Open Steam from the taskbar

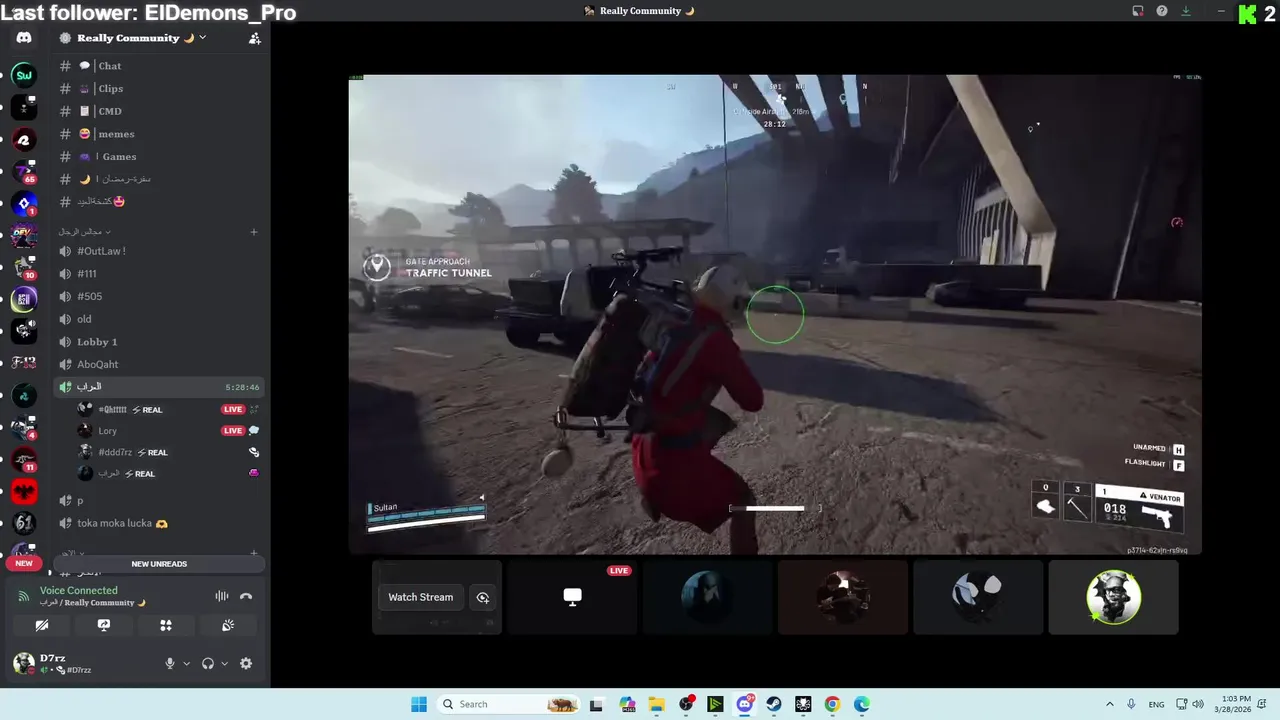pyautogui.click(x=774, y=704)
